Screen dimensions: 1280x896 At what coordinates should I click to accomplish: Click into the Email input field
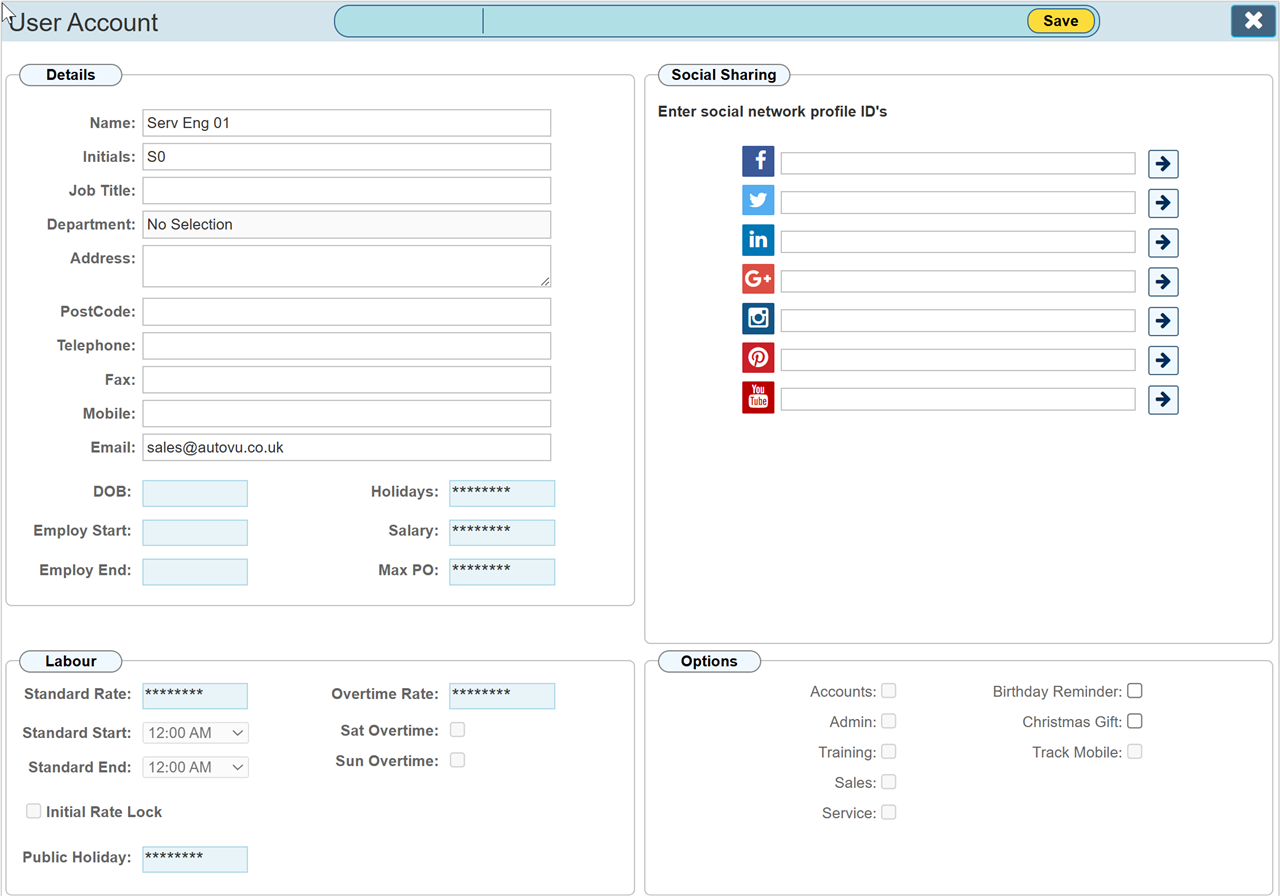(346, 447)
